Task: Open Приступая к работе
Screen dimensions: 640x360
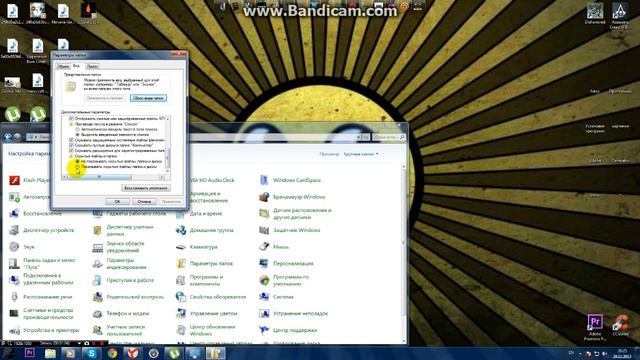Action: [x=123, y=280]
